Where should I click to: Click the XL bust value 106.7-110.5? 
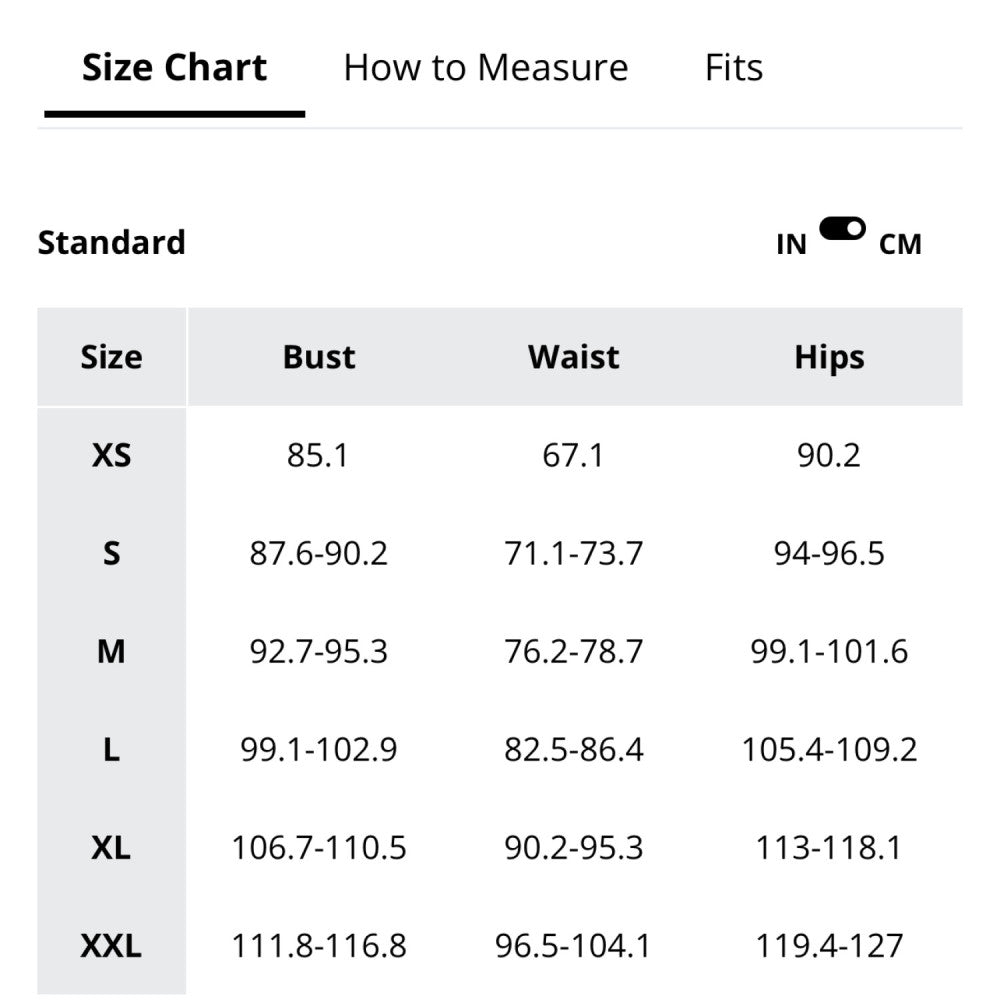[x=319, y=848]
